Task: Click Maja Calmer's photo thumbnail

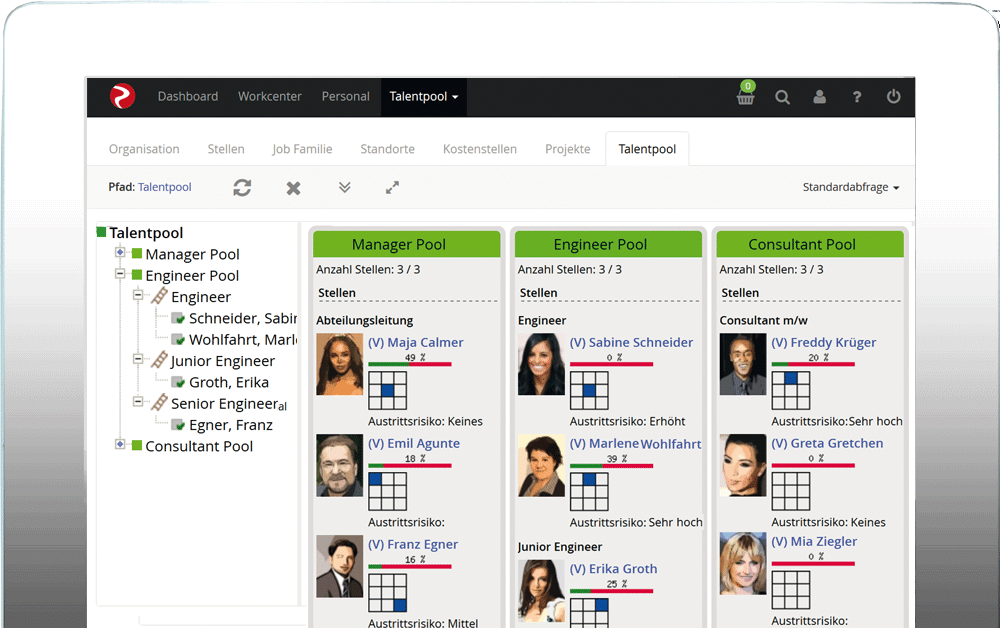Action: 339,364
